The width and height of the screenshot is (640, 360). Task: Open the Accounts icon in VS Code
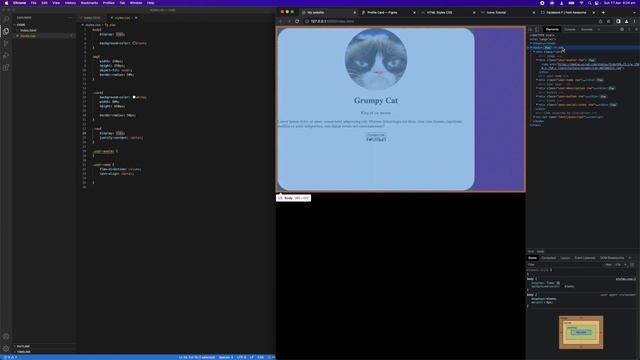tap(6, 337)
